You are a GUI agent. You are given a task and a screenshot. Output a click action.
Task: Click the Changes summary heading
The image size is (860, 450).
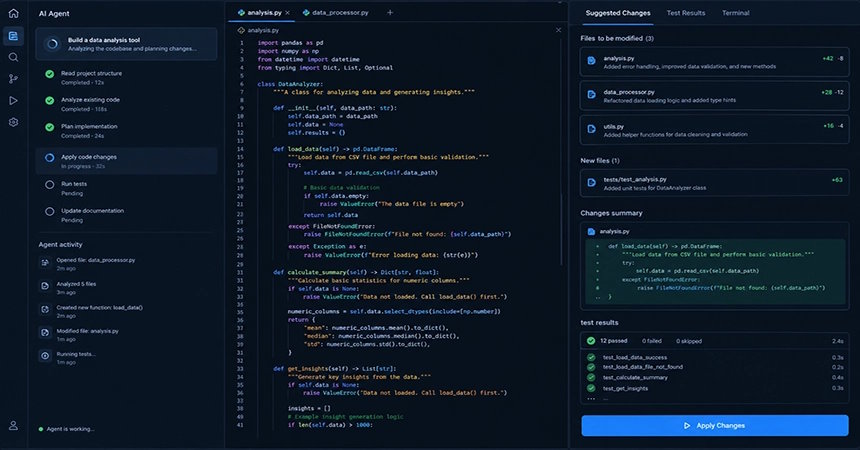[x=611, y=213]
